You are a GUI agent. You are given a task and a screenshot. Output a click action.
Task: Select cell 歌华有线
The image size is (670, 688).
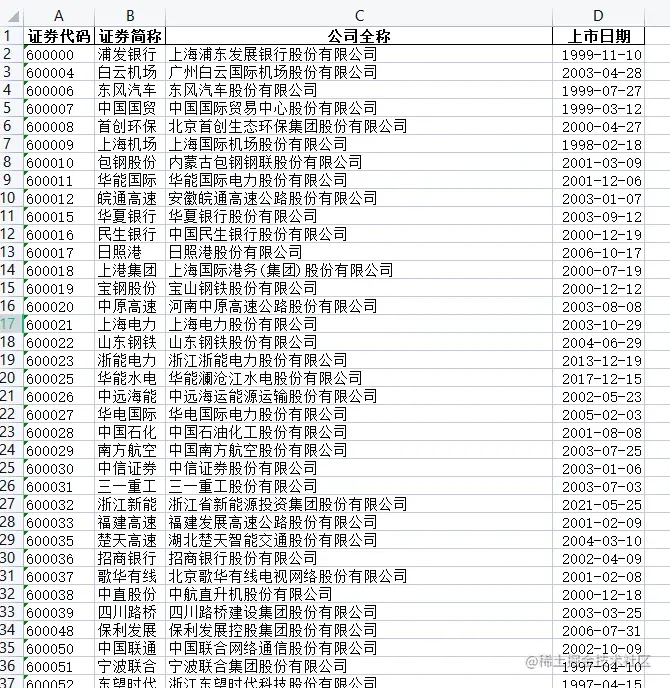(x=130, y=576)
